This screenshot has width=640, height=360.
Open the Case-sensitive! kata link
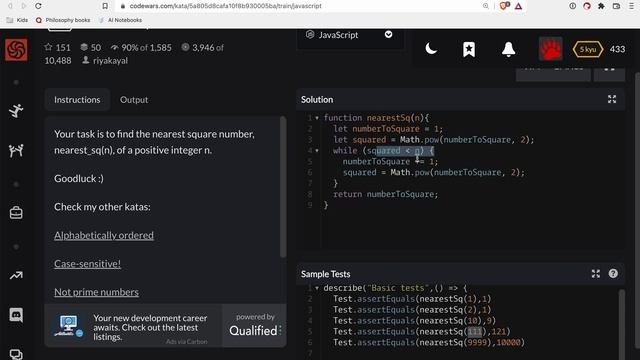tap(87, 264)
